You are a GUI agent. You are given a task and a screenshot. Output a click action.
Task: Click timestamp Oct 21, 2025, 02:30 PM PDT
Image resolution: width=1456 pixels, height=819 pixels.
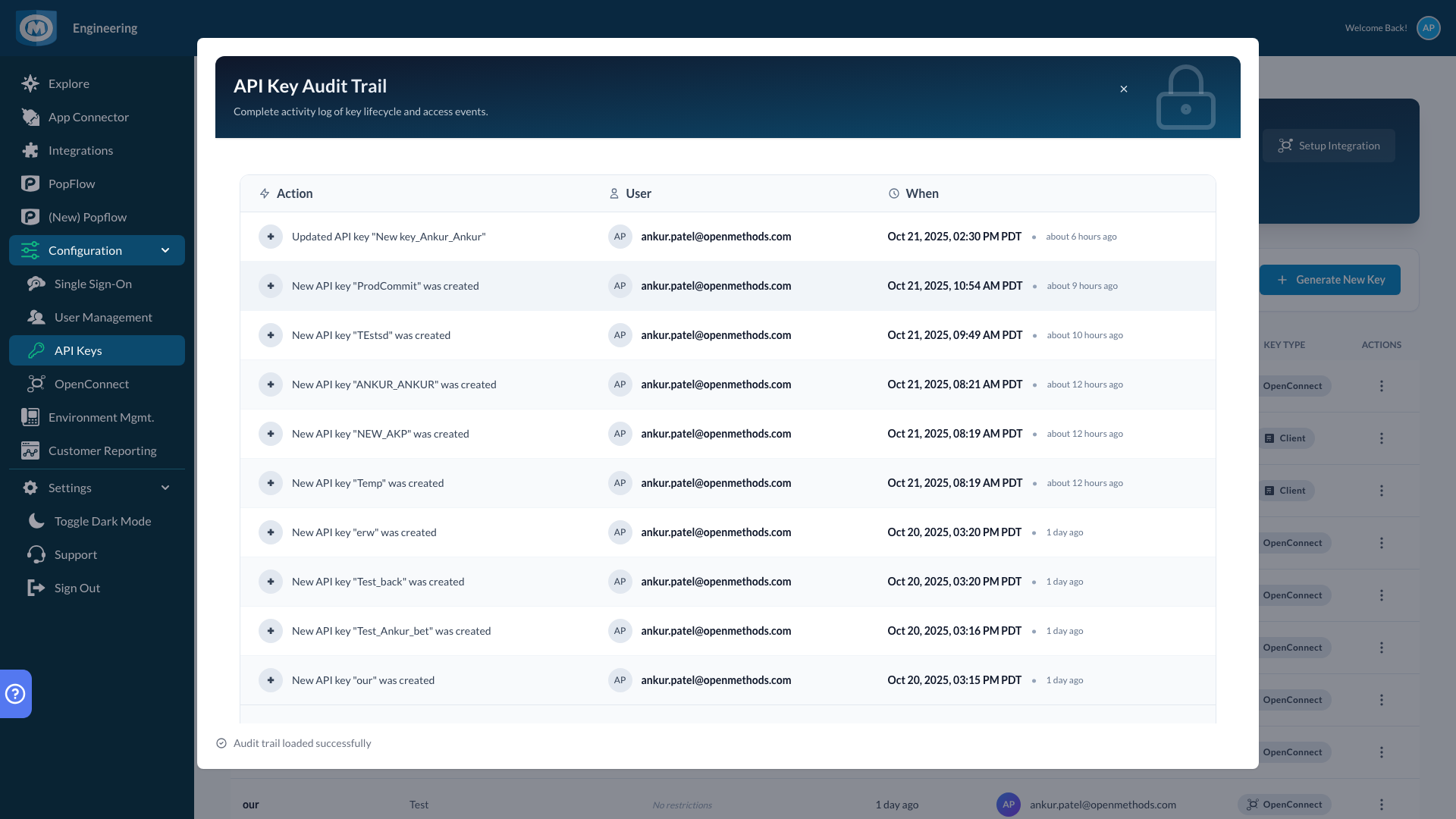[954, 237]
